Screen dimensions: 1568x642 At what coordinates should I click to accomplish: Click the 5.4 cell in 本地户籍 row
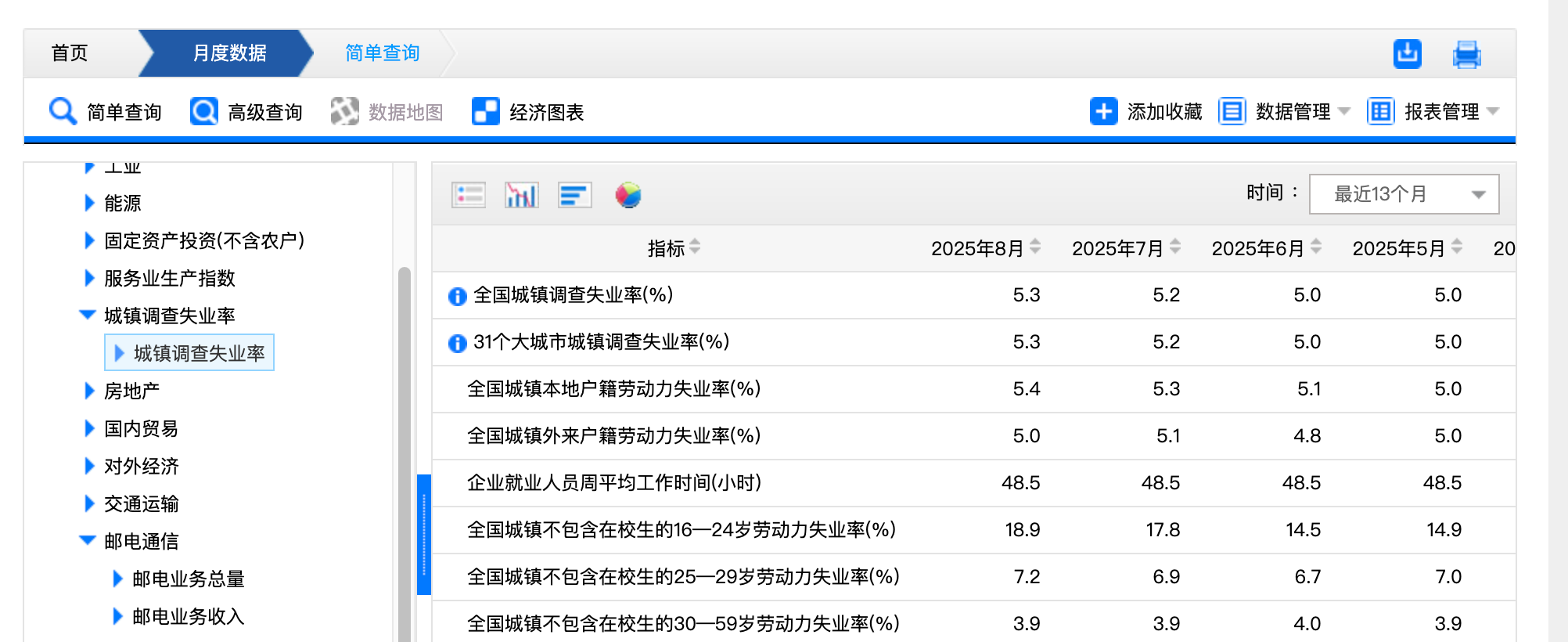click(1027, 389)
